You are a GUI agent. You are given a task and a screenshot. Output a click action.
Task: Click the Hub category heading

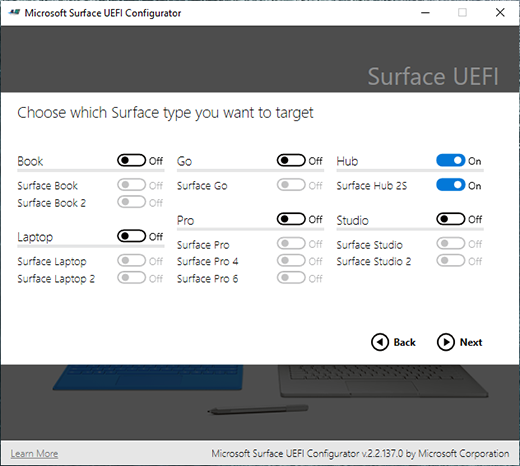coord(347,161)
